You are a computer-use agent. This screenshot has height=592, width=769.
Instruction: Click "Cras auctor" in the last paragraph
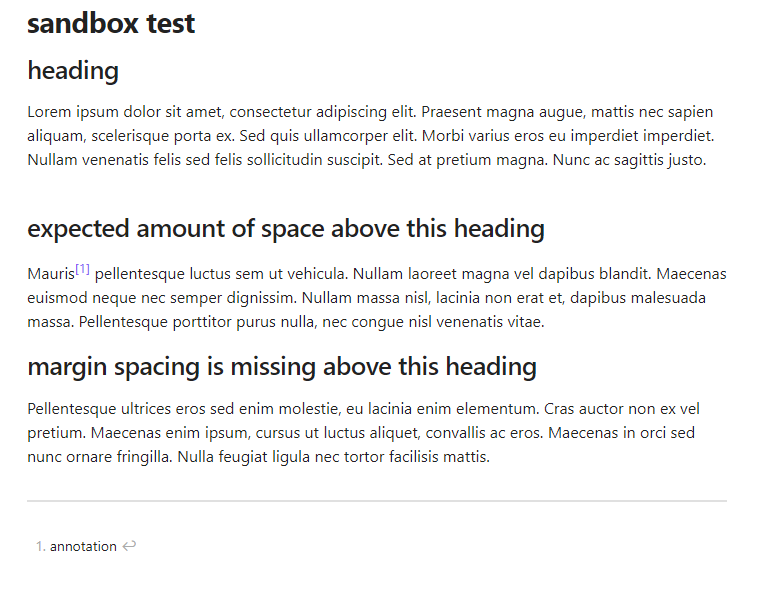tap(584, 409)
